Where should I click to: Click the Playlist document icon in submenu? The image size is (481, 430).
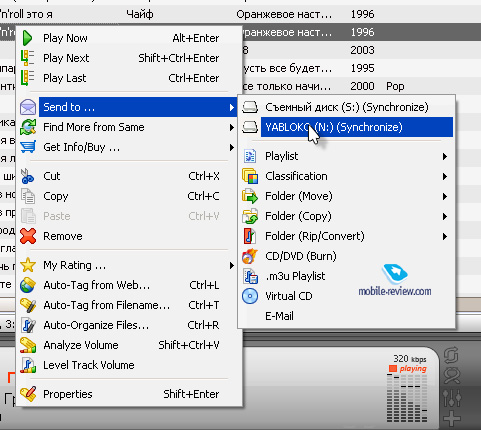coord(250,156)
